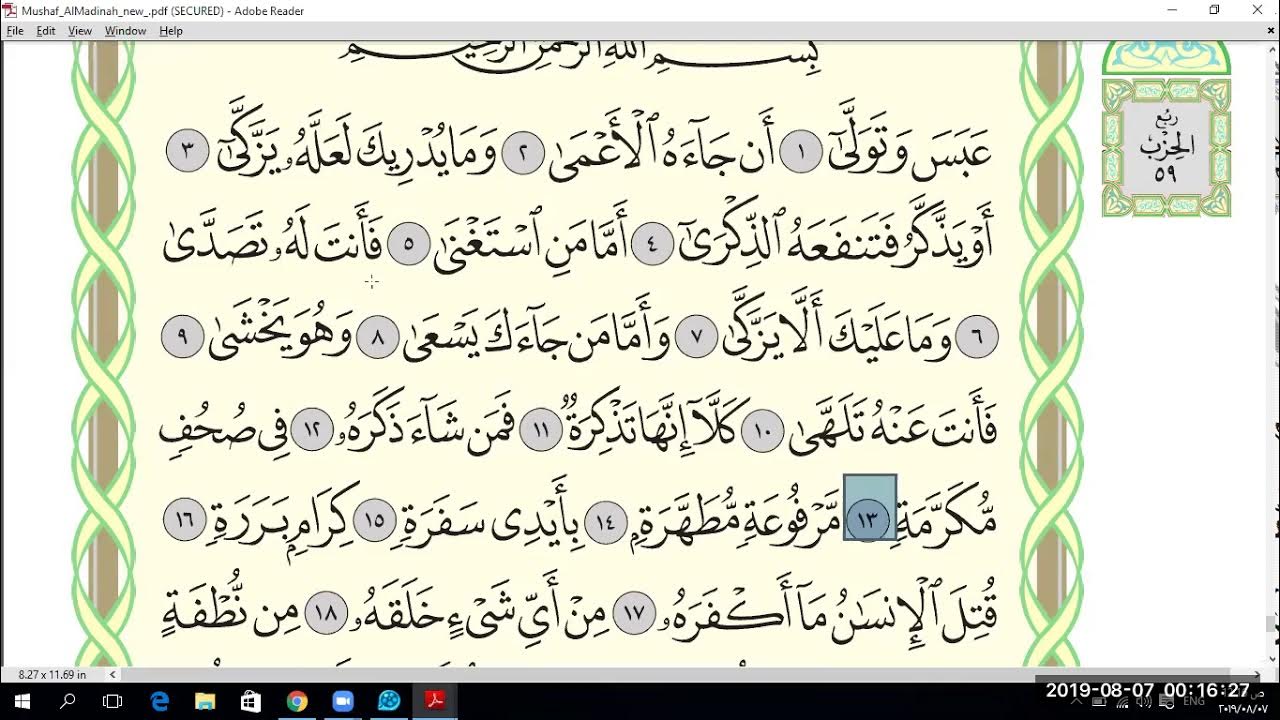This screenshot has width=1280, height=720.
Task: Click verse number marker ١٧
Action: (x=634, y=614)
